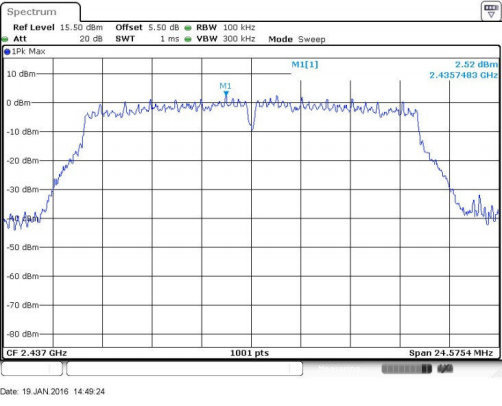The image size is (502, 406).
Task: Click the -60 dBm axis label
Action: click(x=23, y=276)
